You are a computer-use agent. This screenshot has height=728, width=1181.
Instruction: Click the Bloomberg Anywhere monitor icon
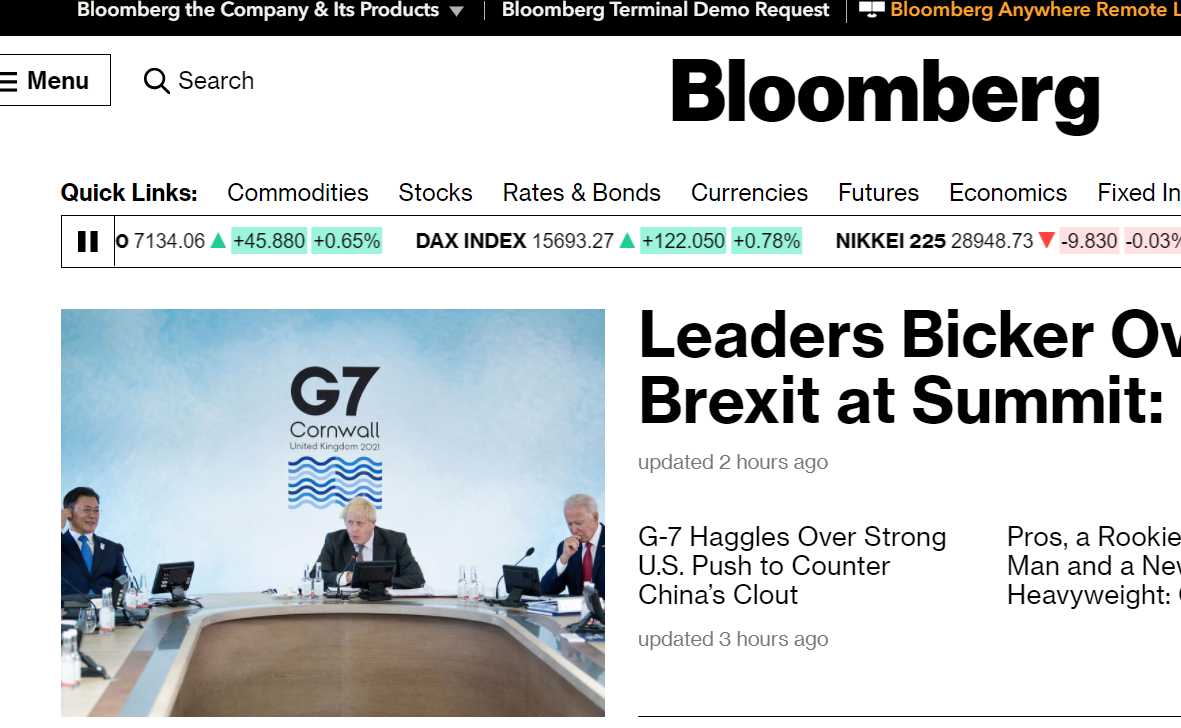click(x=872, y=10)
